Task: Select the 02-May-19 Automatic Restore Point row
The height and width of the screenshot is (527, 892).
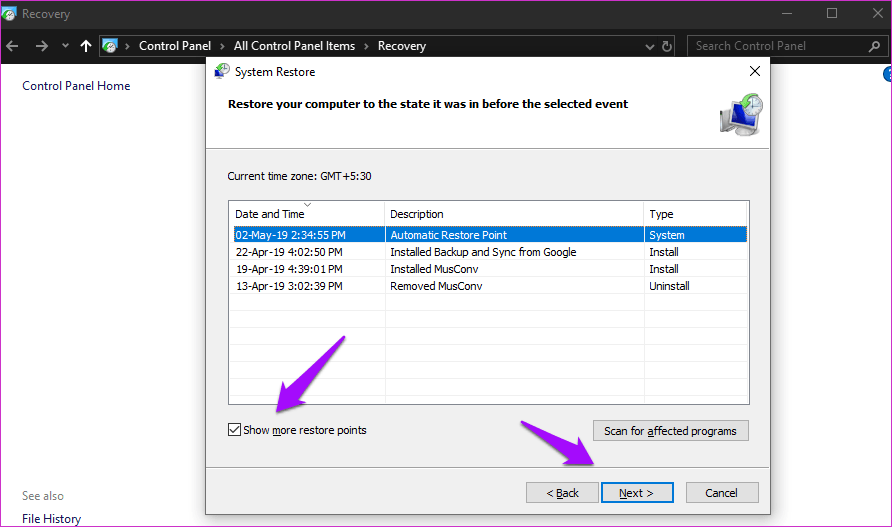Action: point(490,235)
